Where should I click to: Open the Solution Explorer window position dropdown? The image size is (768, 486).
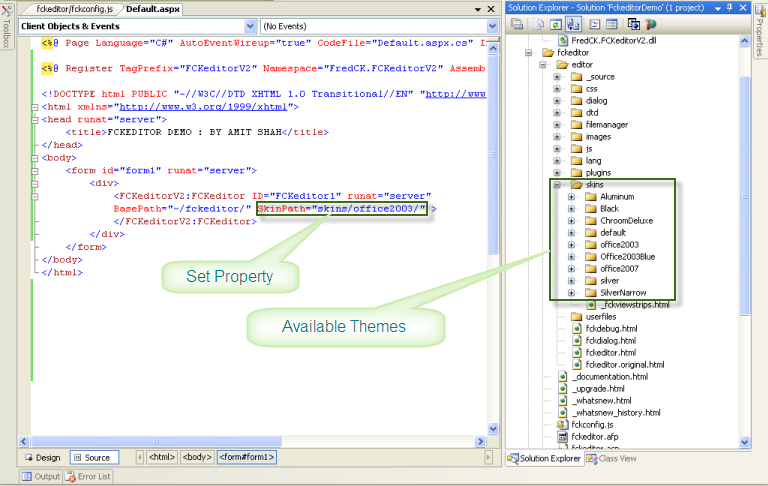click(x=718, y=8)
